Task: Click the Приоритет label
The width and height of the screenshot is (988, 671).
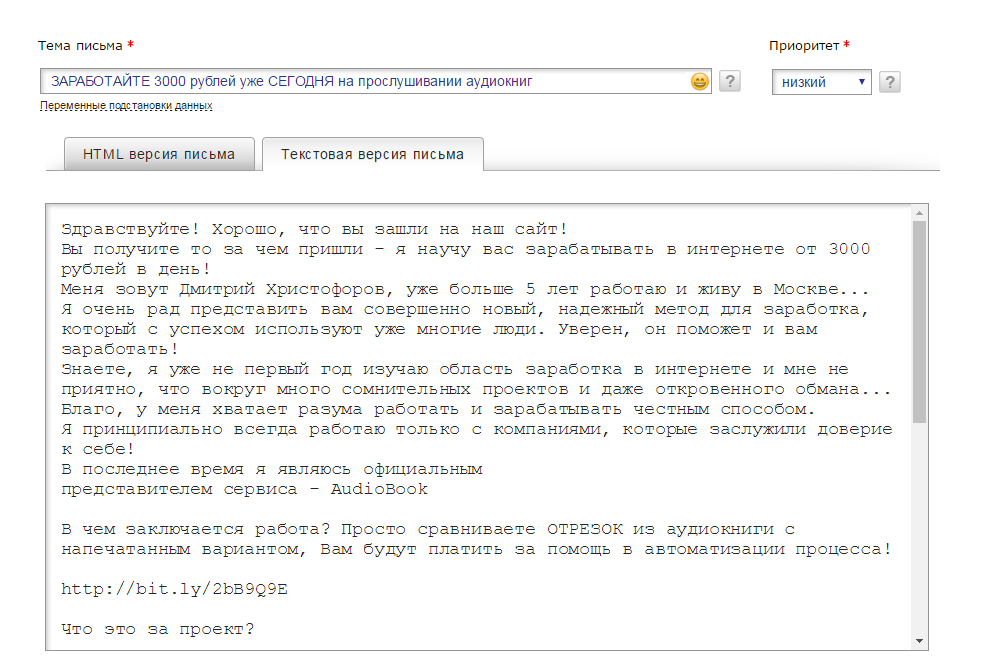Action: click(x=804, y=45)
